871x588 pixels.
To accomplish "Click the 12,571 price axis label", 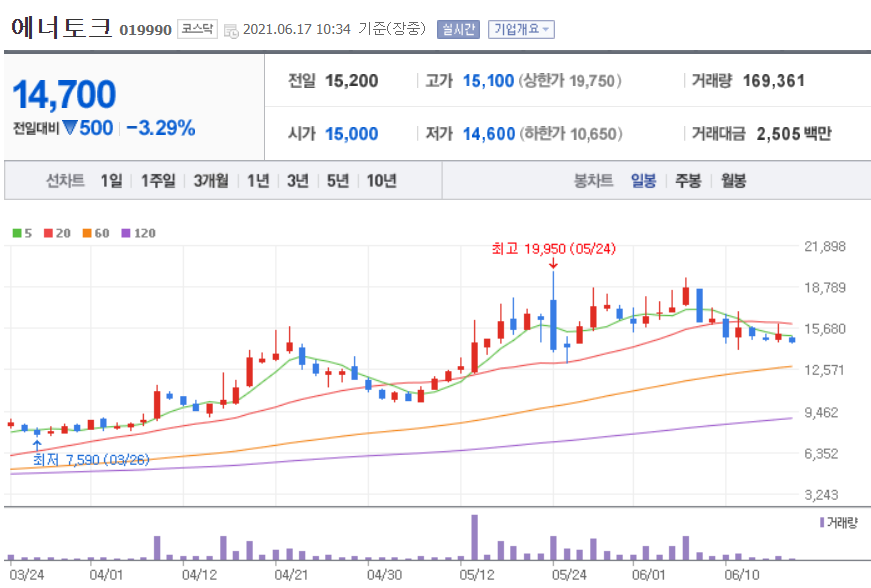I will (824, 370).
